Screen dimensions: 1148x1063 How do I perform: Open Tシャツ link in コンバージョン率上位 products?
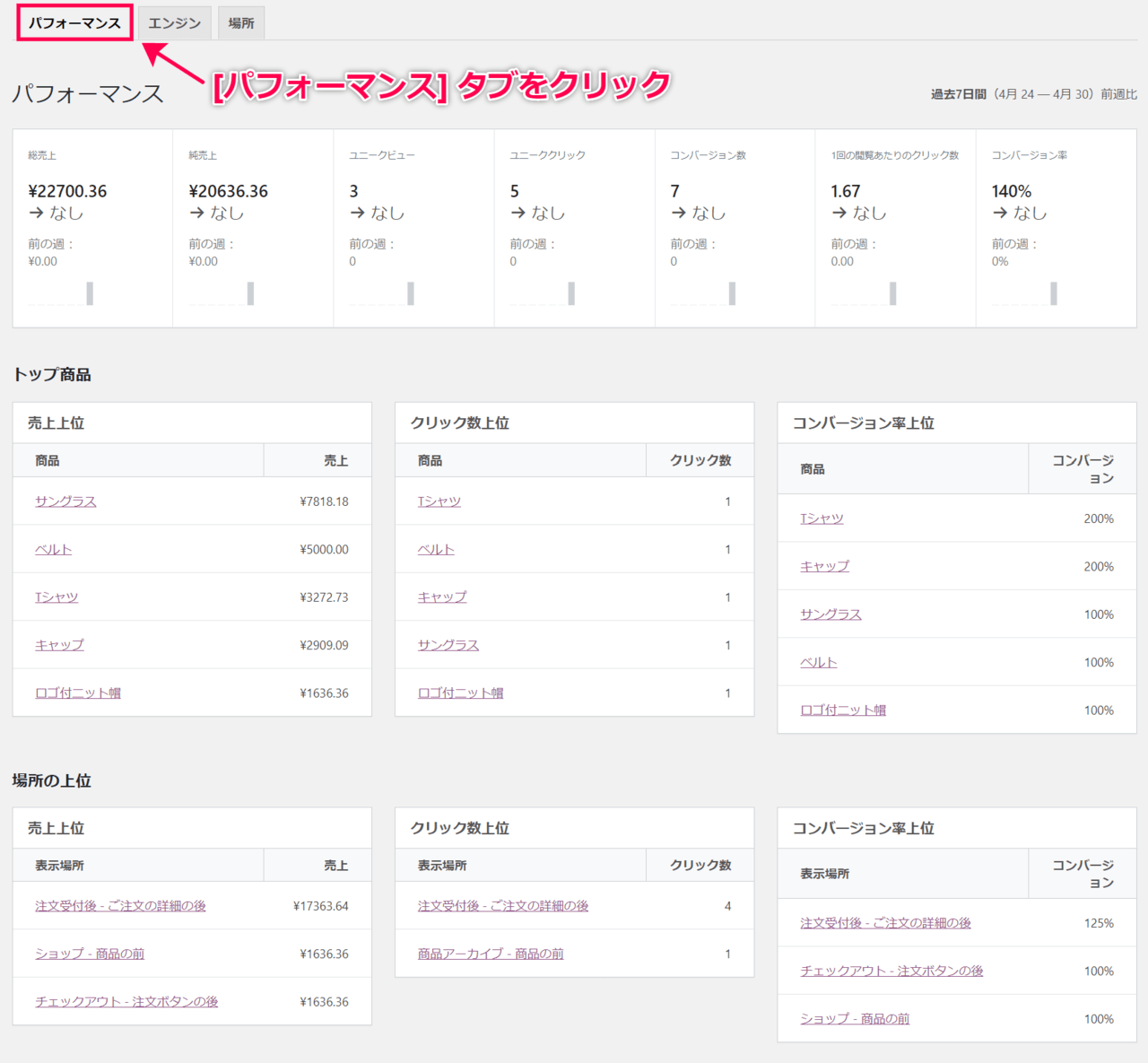822,518
